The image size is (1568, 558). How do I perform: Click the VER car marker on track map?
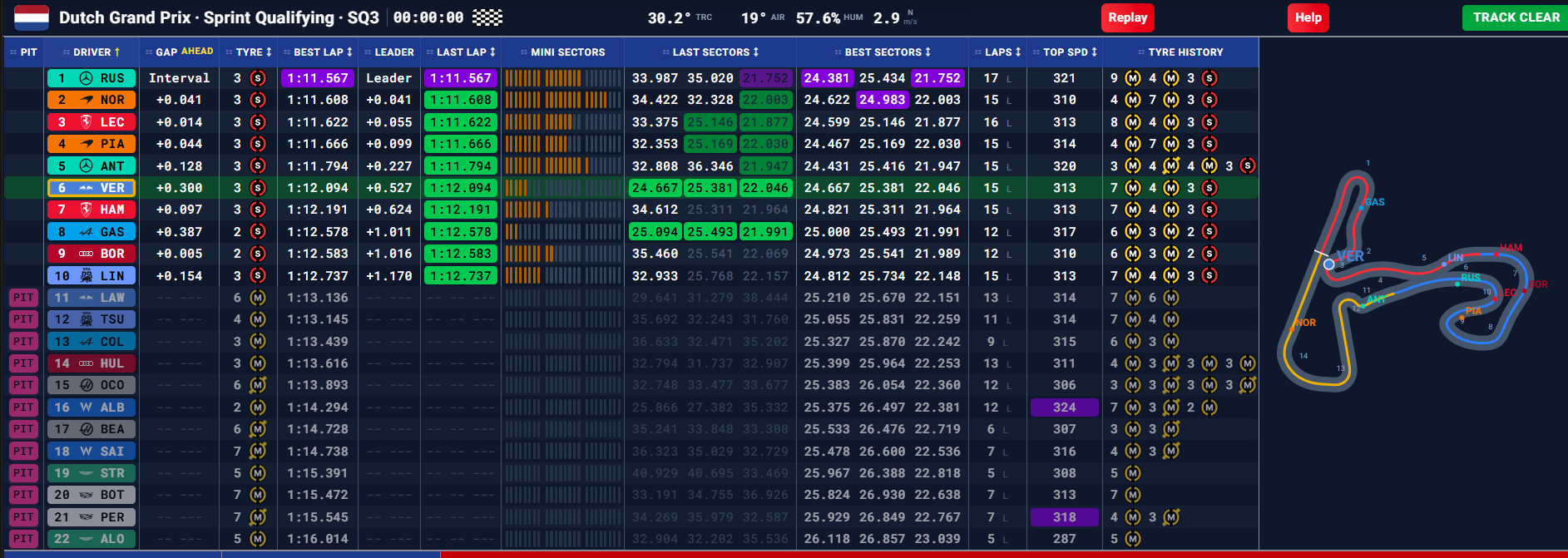[1328, 264]
